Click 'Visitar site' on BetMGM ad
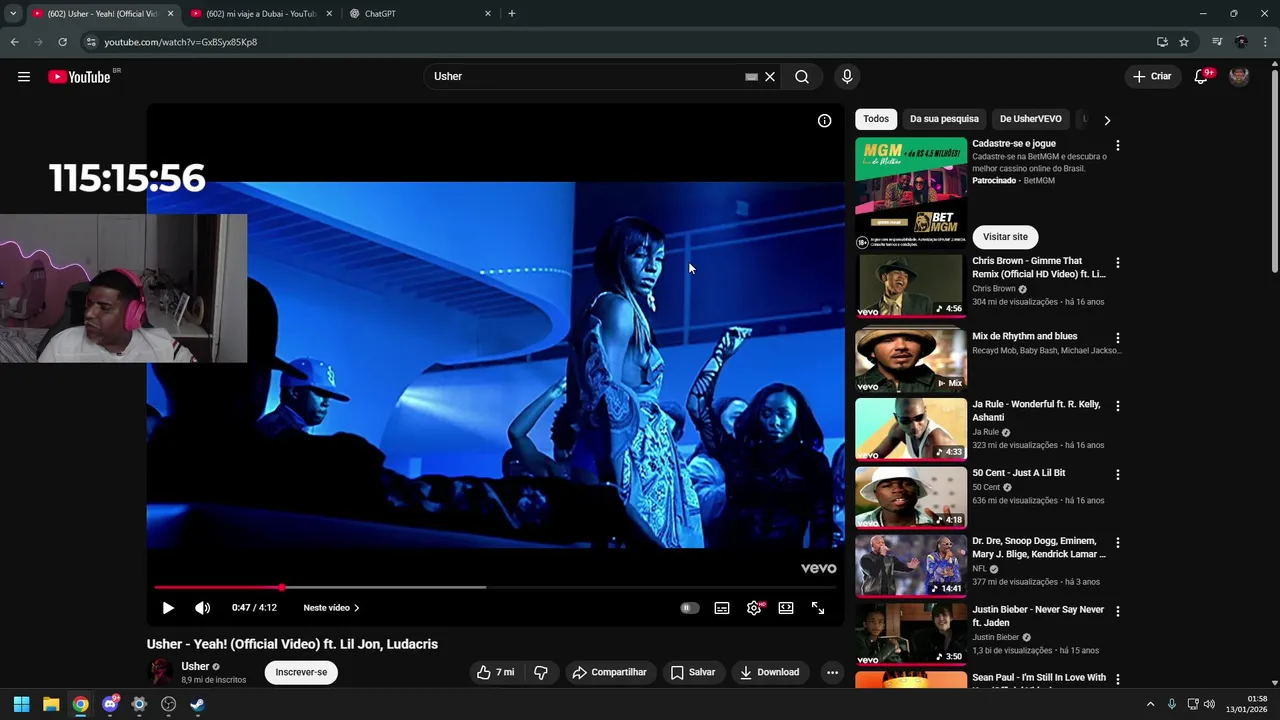1280x720 pixels. (x=1005, y=237)
